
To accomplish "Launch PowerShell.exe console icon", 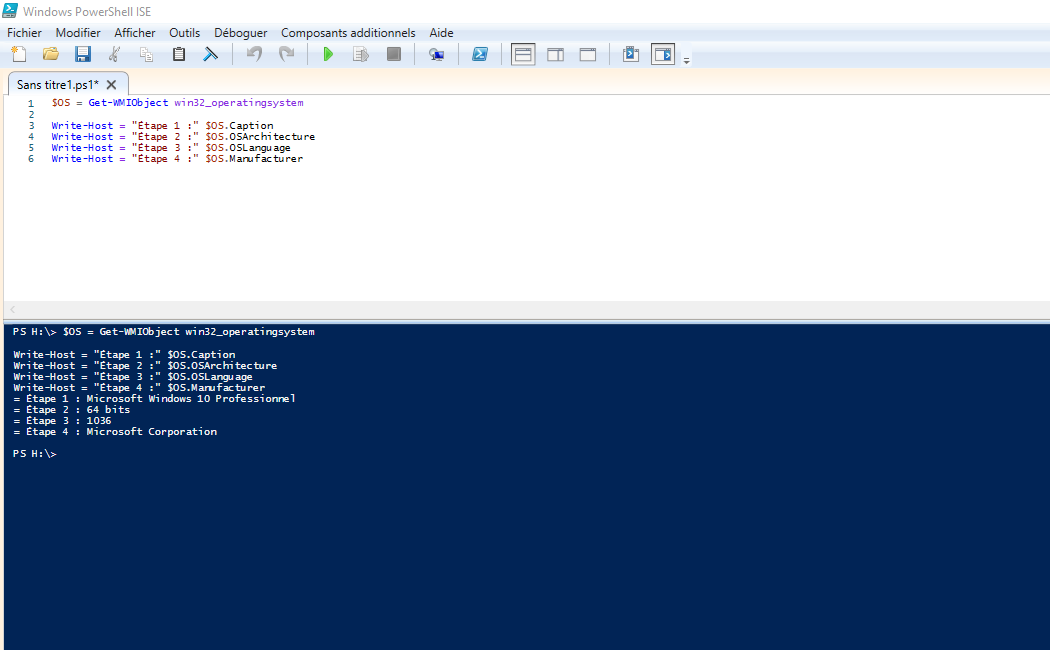I will [x=480, y=54].
